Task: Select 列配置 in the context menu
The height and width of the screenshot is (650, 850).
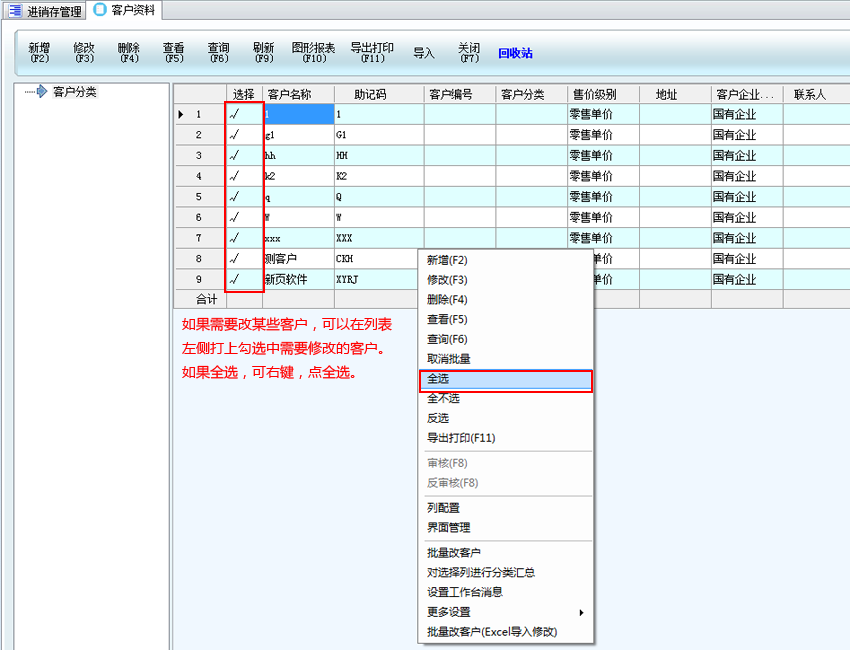Action: point(444,508)
